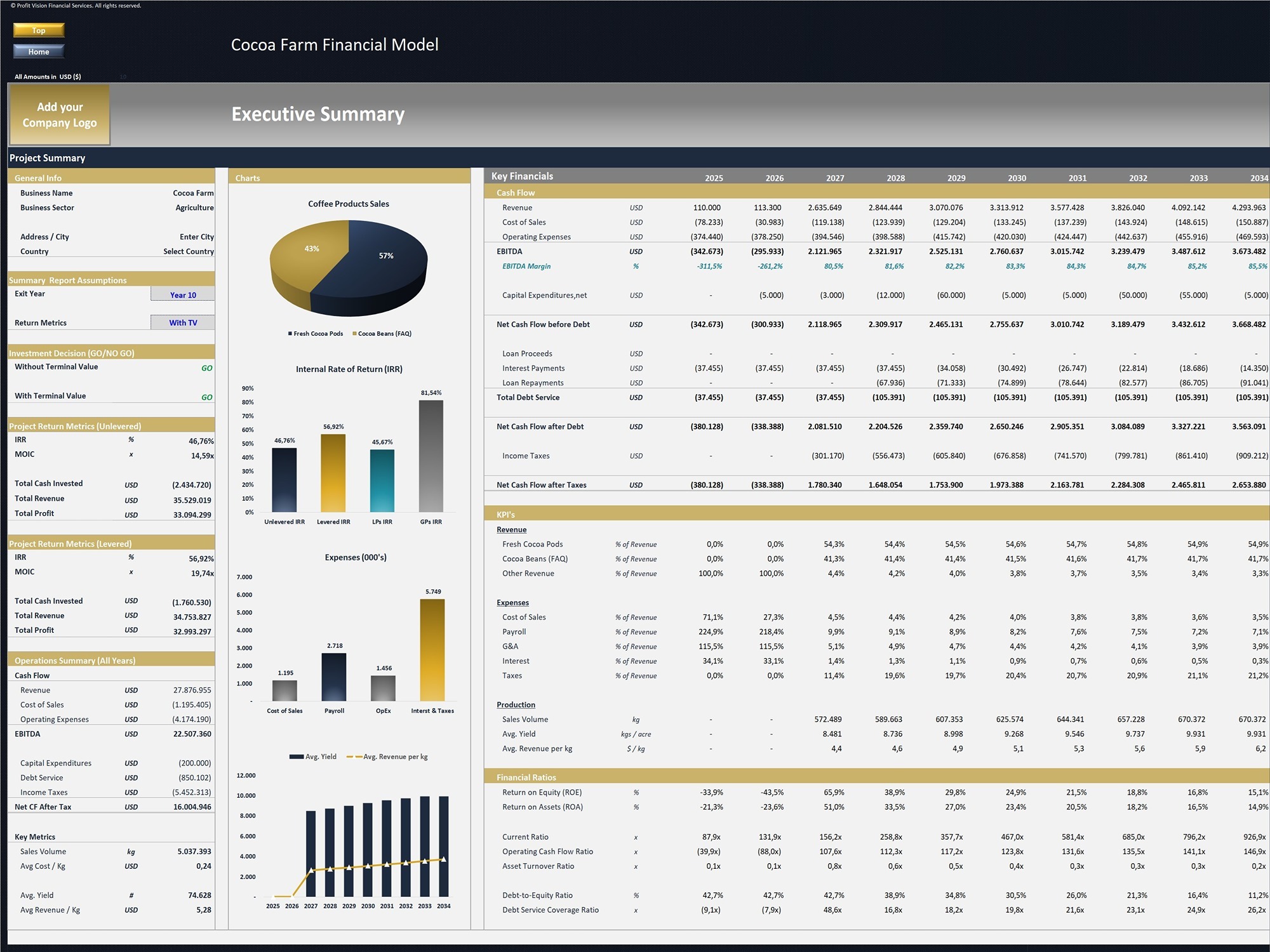Click Operations Summary EBITDA value 22.507.360
1270x952 pixels.
pyautogui.click(x=192, y=734)
